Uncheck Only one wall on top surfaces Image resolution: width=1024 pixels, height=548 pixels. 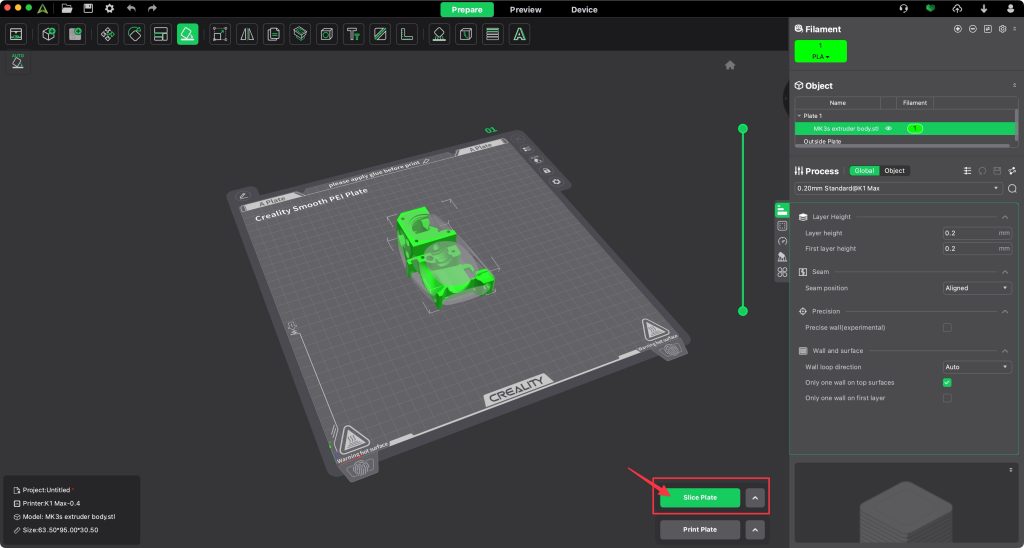coord(947,383)
